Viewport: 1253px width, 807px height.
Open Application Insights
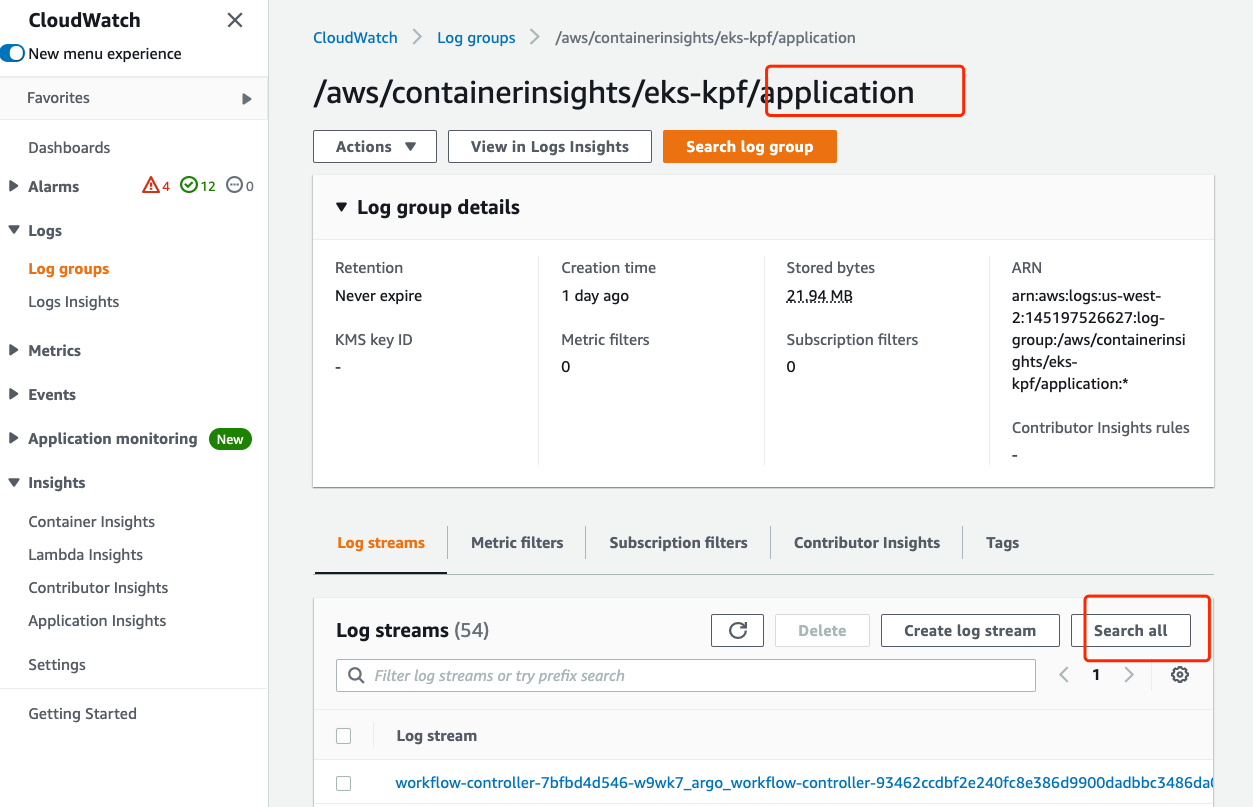coord(97,620)
